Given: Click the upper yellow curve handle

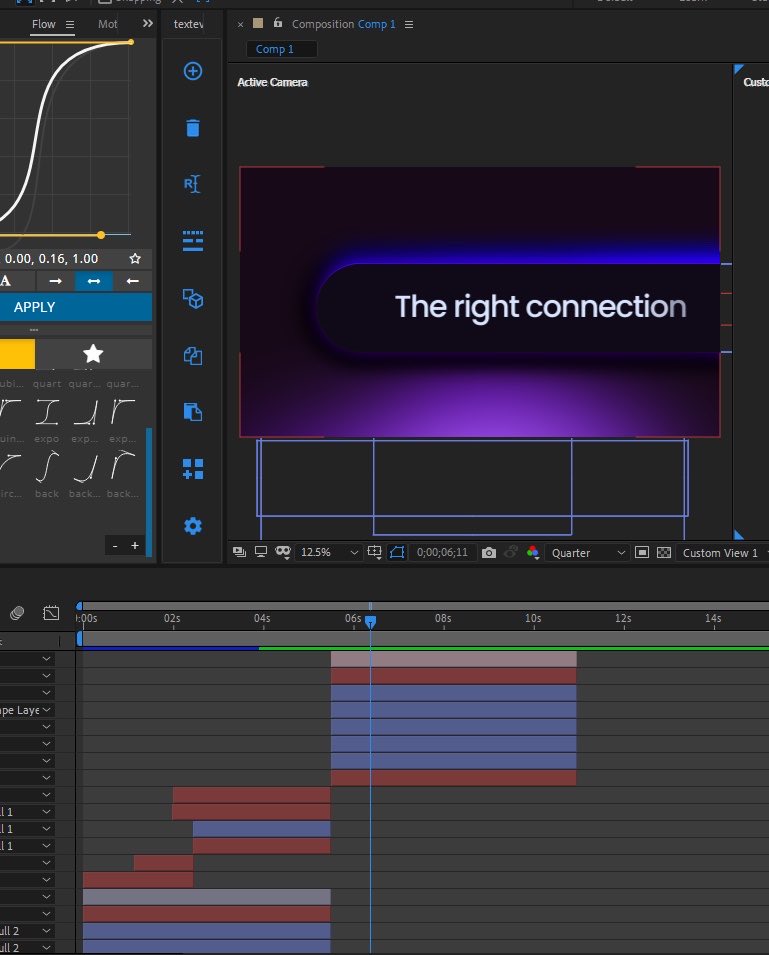Looking at the screenshot, I should coord(131,42).
